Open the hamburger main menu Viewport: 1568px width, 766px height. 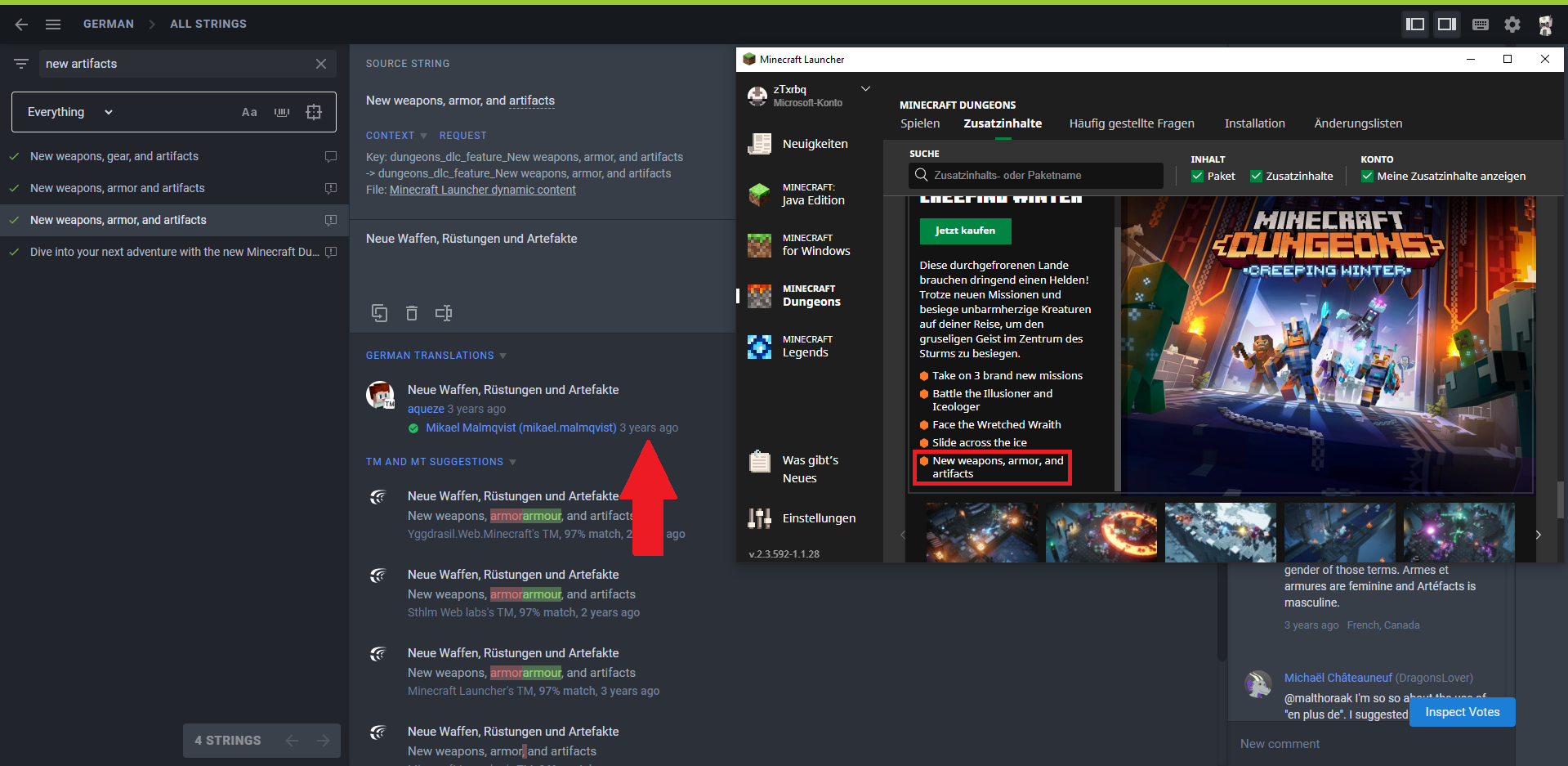point(53,25)
